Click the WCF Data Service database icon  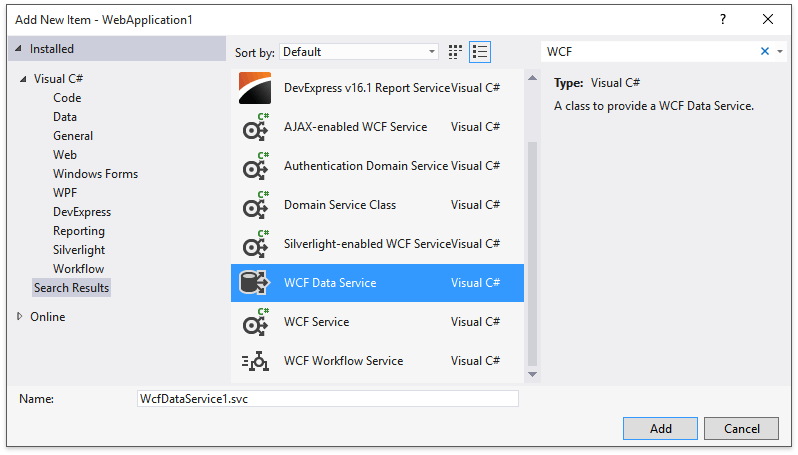tap(255, 283)
